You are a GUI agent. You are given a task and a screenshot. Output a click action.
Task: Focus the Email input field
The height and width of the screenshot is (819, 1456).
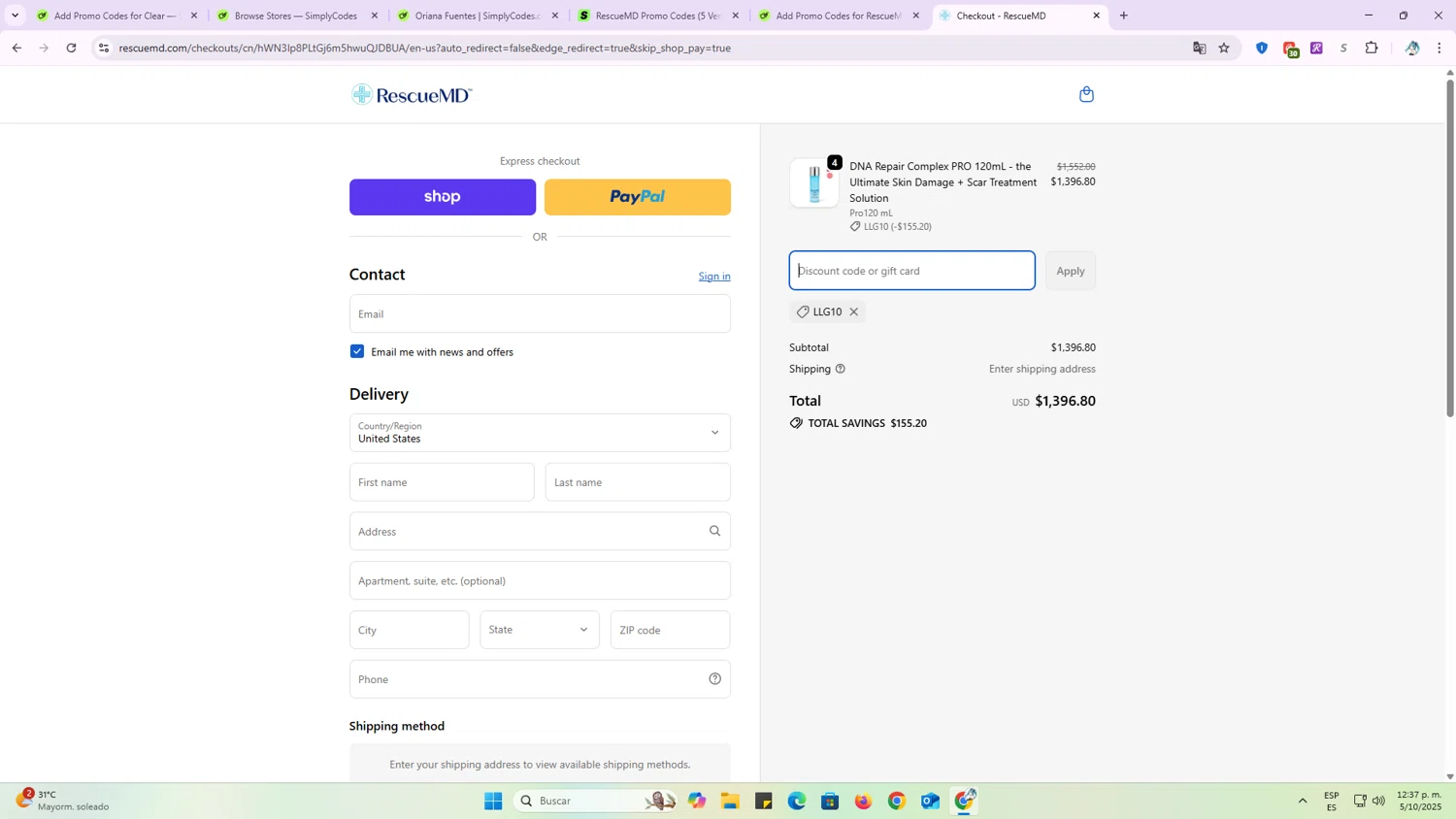(x=540, y=313)
